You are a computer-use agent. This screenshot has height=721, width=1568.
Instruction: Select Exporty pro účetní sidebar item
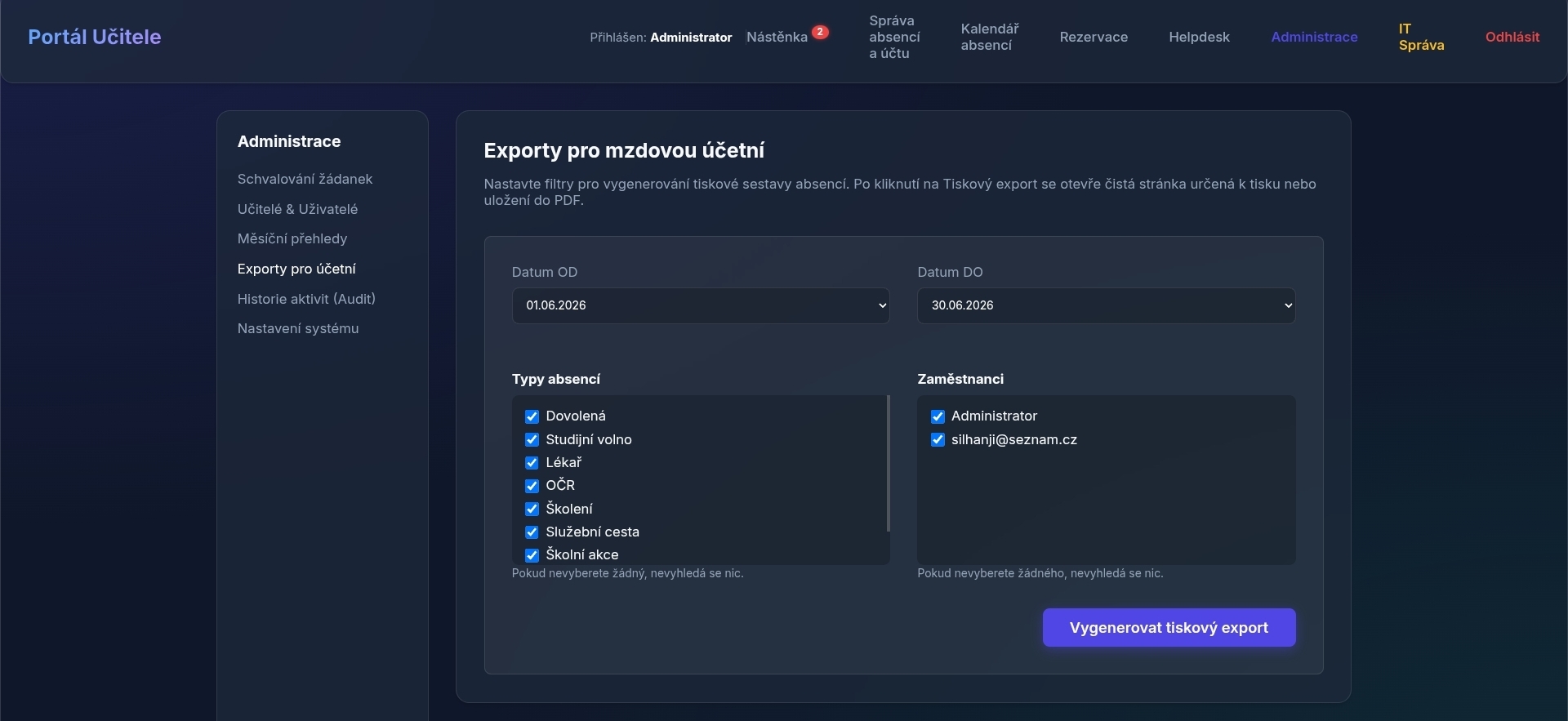(x=296, y=269)
